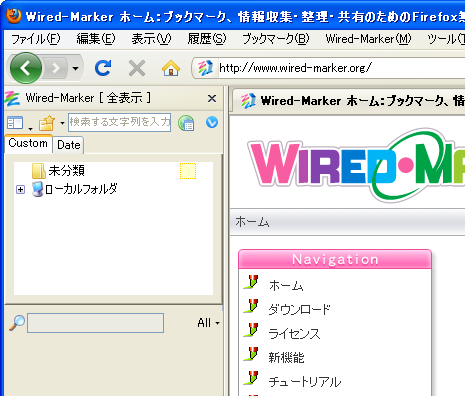This screenshot has height=396, width=465.
Task: Open the back/forward history dropdown arrow
Action: coord(76,69)
